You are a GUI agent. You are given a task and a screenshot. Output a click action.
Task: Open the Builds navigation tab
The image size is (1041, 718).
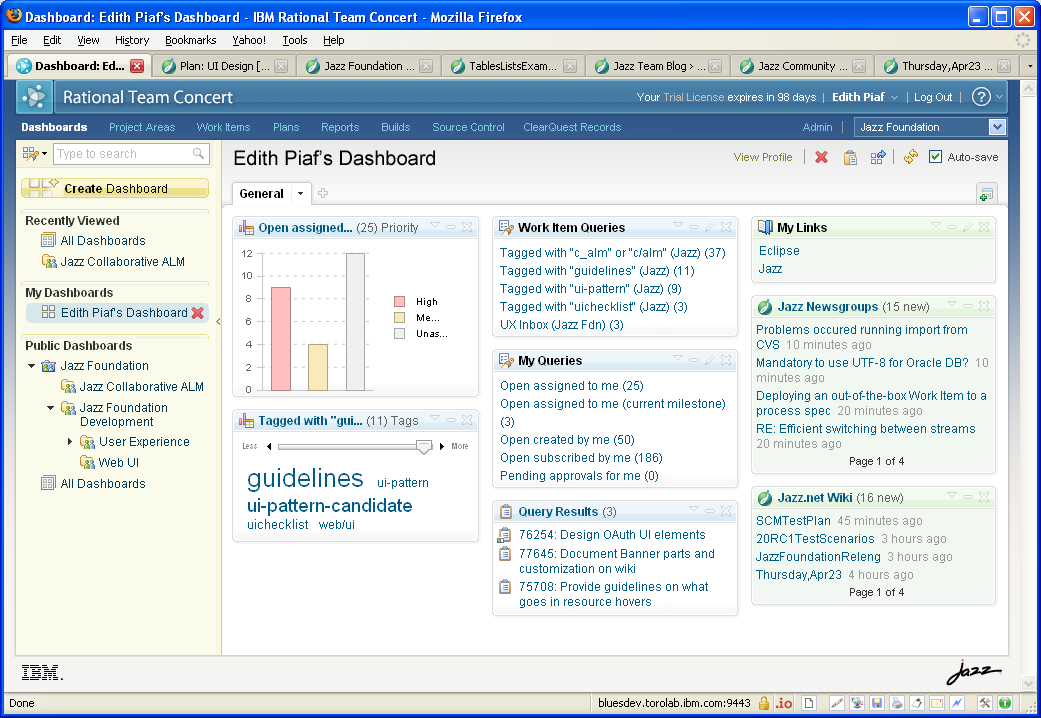point(395,127)
